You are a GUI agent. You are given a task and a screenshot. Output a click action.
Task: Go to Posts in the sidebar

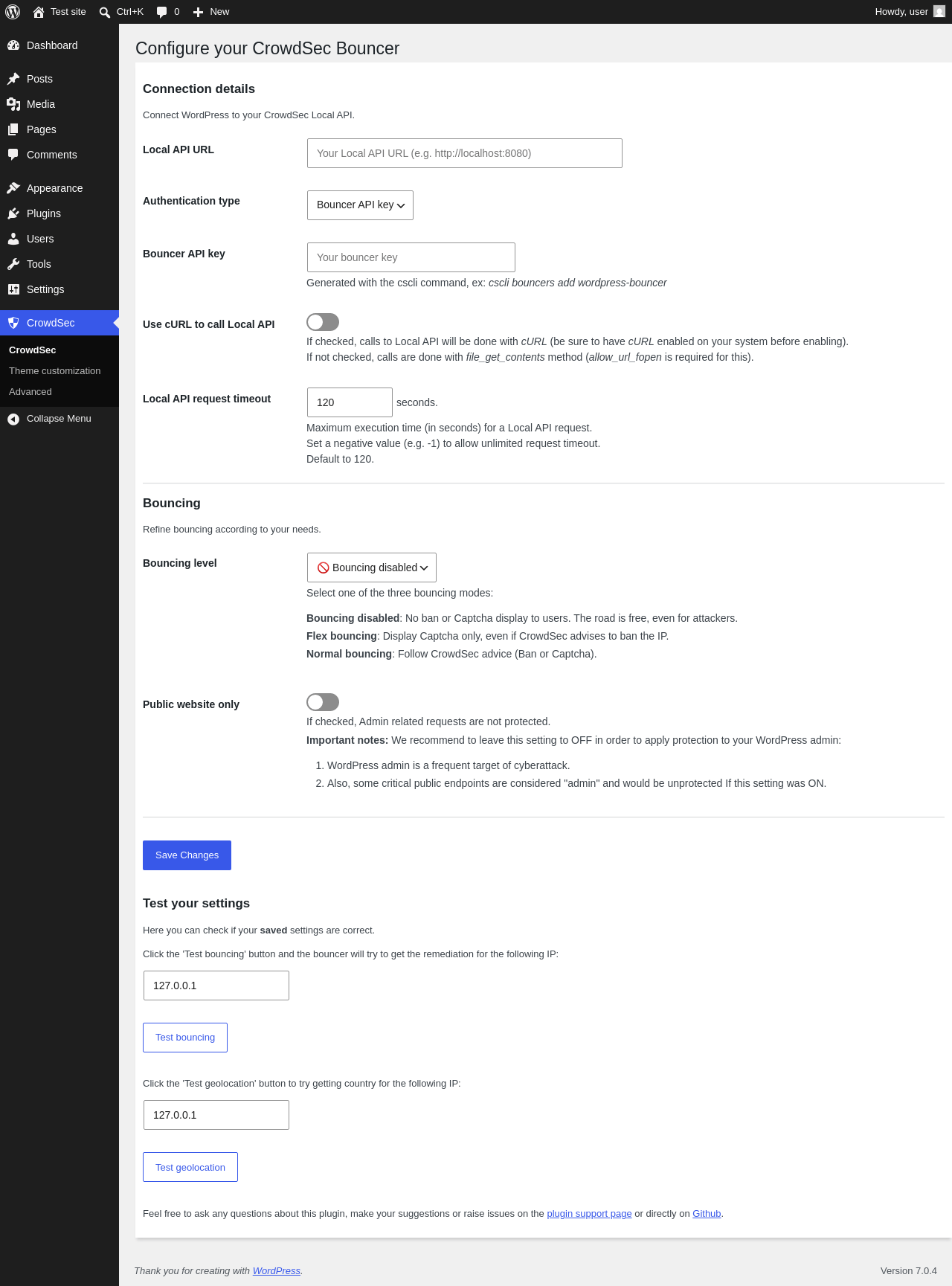pyautogui.click(x=59, y=79)
